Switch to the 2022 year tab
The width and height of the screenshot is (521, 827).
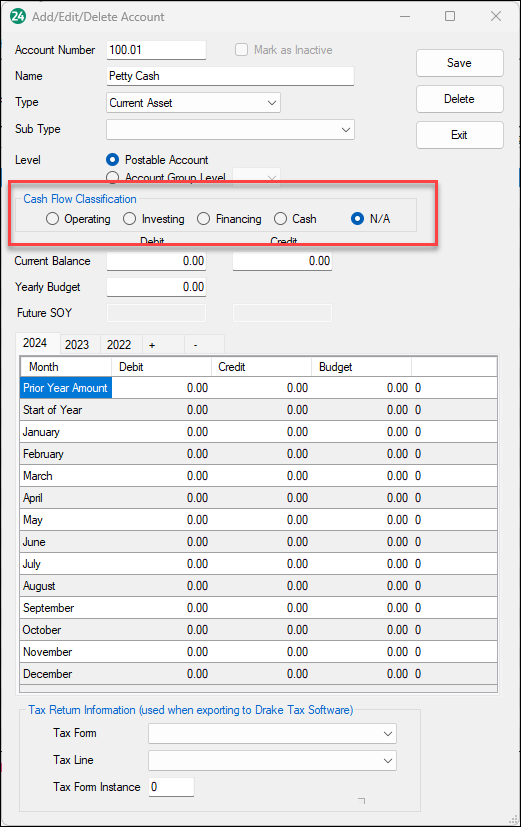(x=119, y=344)
